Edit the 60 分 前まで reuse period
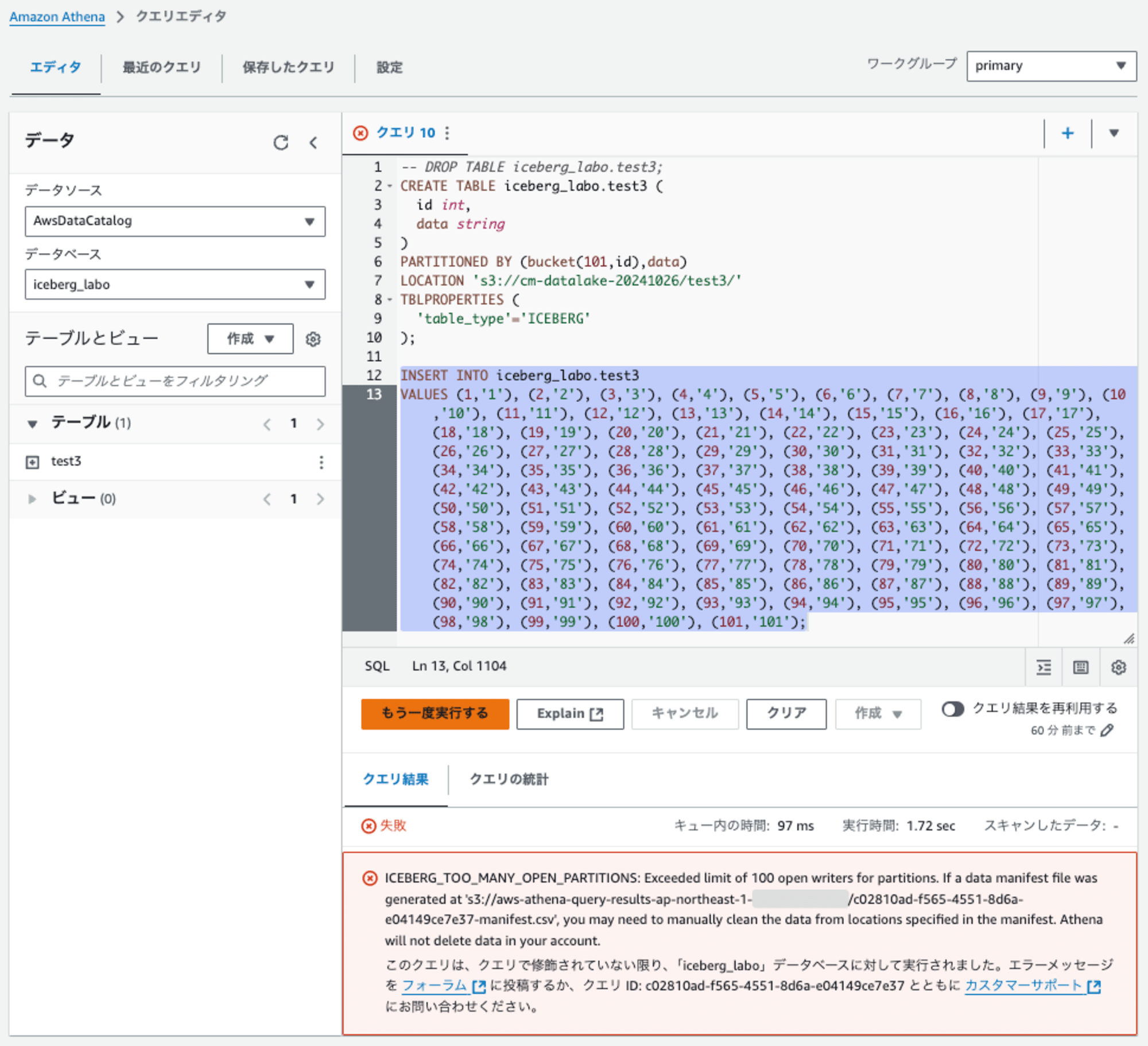Screen dimensions: 1148x1046 [1107, 730]
